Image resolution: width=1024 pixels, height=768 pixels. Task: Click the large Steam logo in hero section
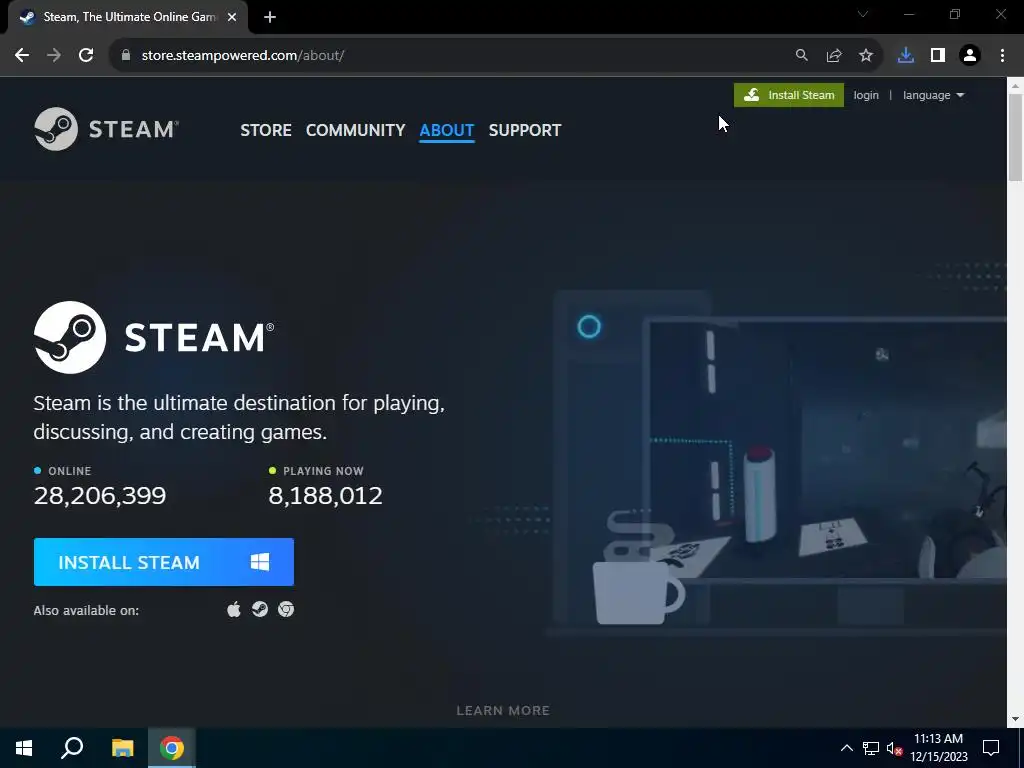coord(154,337)
